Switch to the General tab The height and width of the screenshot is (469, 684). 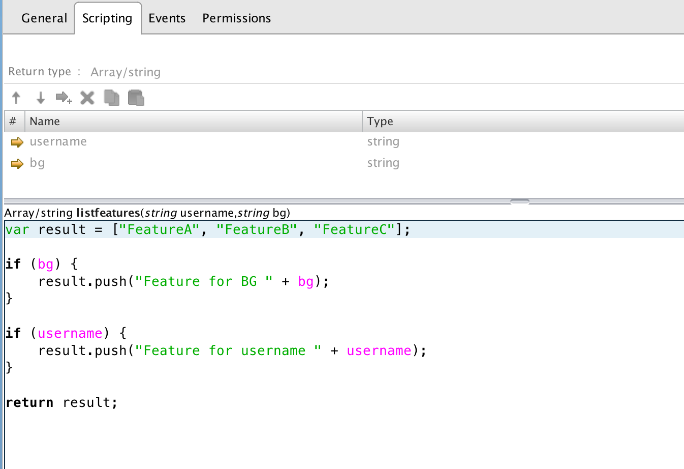pos(44,18)
